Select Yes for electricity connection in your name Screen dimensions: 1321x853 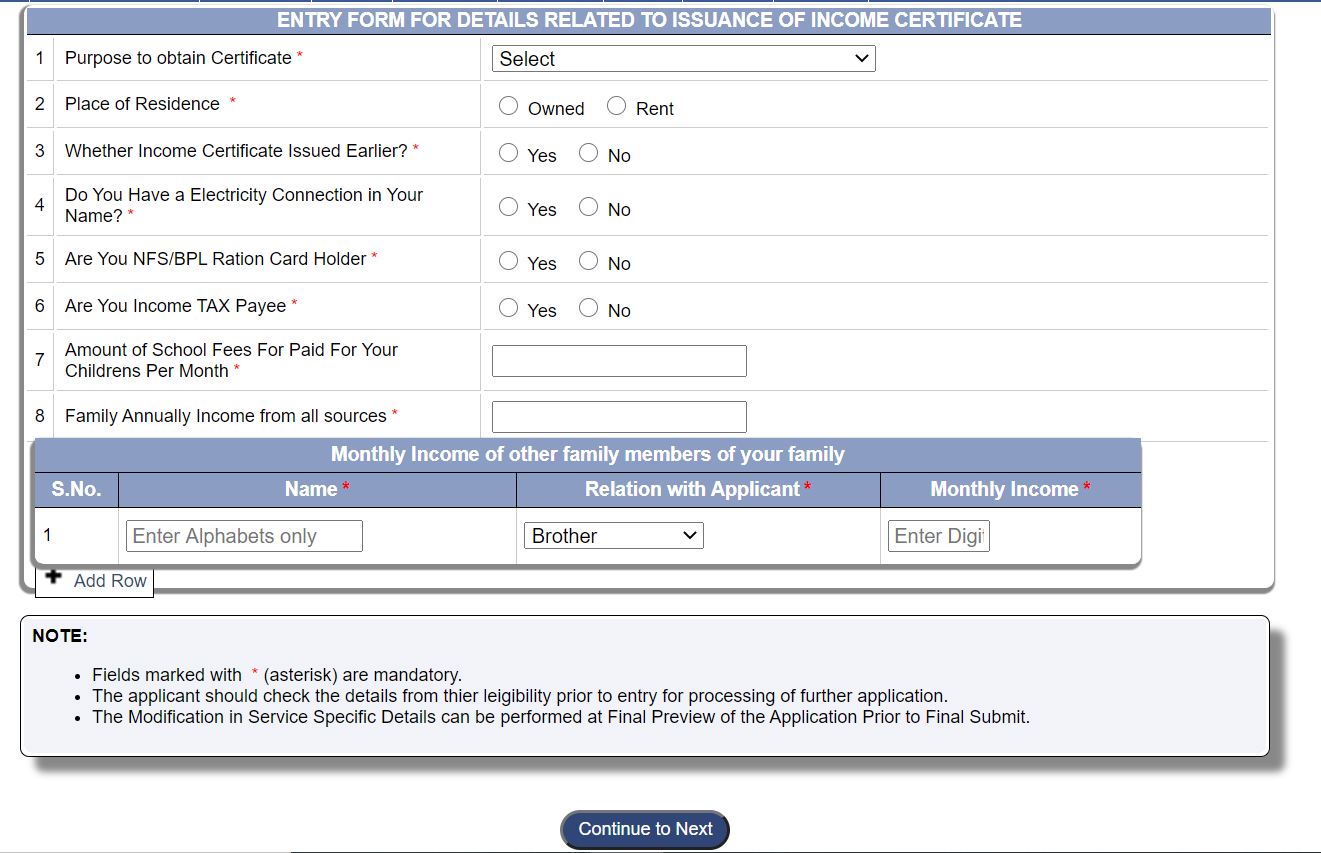[x=508, y=206]
